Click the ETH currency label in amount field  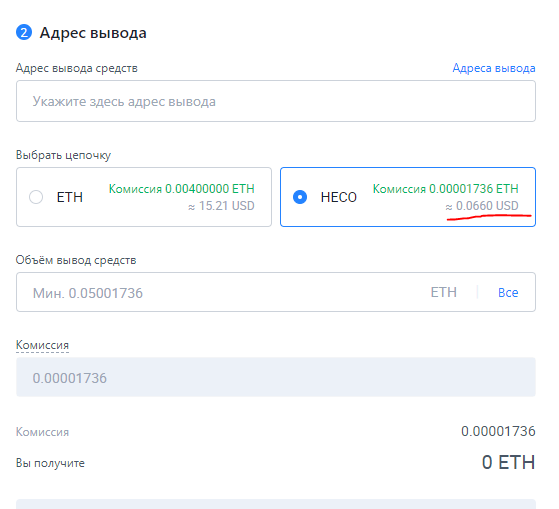pos(443,292)
